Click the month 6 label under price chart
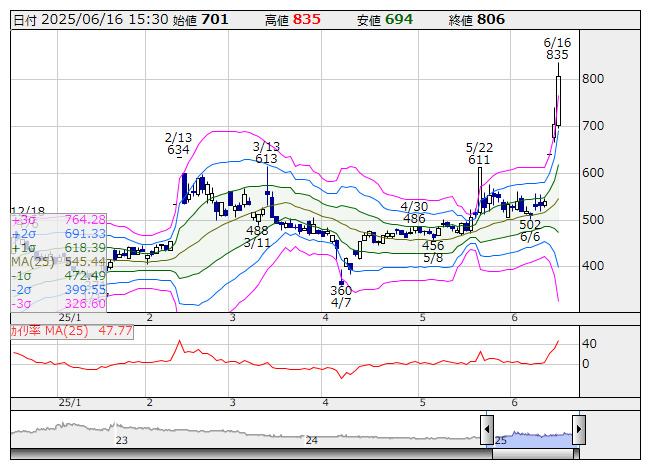The width and height of the screenshot is (653, 470). pyautogui.click(x=514, y=318)
